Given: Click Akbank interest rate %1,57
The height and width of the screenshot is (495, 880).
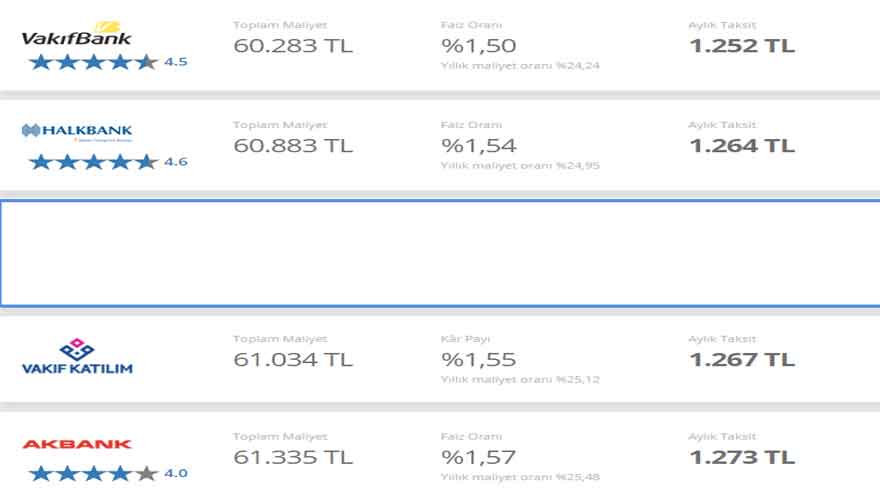Looking at the screenshot, I should 479,457.
